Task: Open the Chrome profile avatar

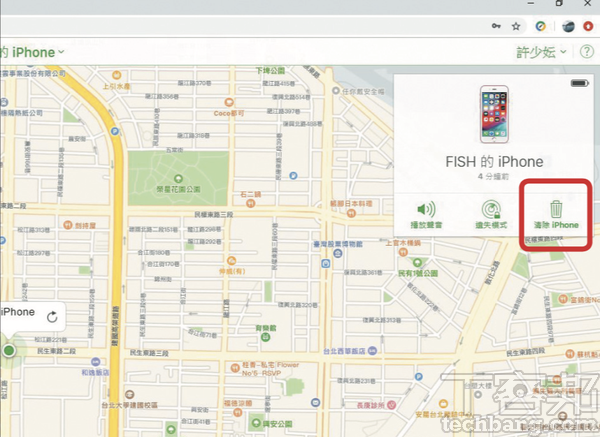Action: 568,26
